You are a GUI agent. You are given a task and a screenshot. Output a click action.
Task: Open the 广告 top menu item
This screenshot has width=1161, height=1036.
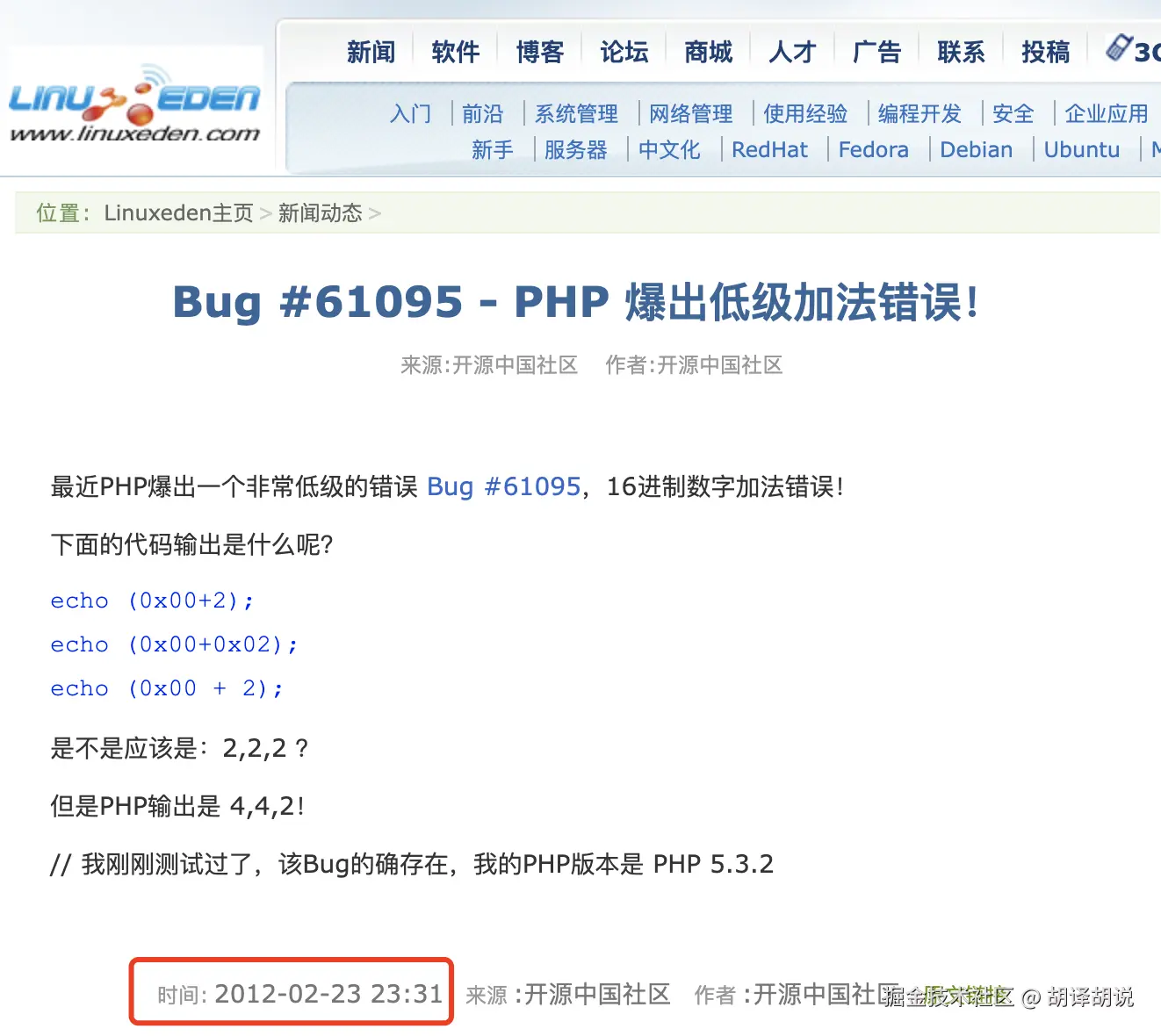coord(876,53)
